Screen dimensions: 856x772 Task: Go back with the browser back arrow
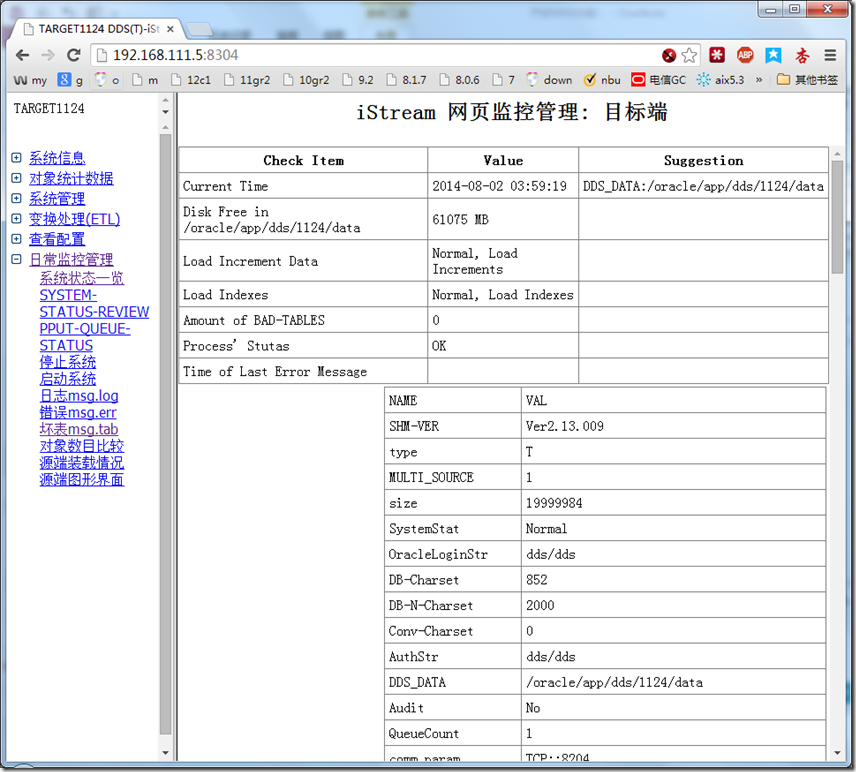coord(22,55)
